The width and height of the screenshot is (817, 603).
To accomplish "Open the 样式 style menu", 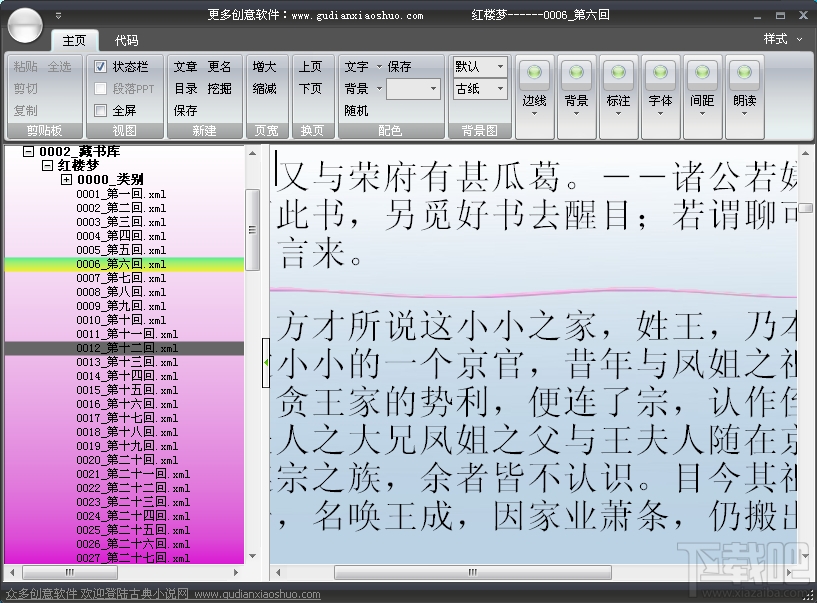I will [x=783, y=39].
